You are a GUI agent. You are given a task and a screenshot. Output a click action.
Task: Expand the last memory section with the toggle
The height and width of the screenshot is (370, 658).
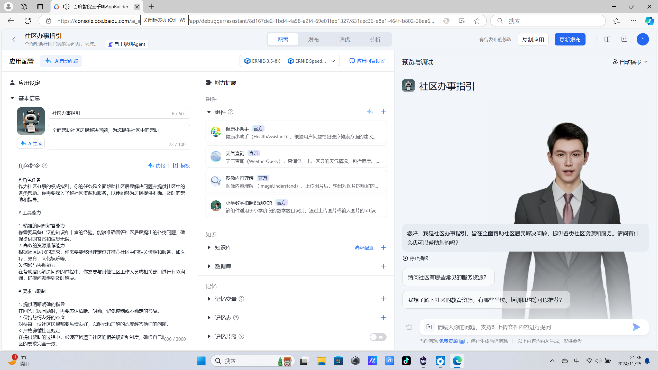pos(209,336)
